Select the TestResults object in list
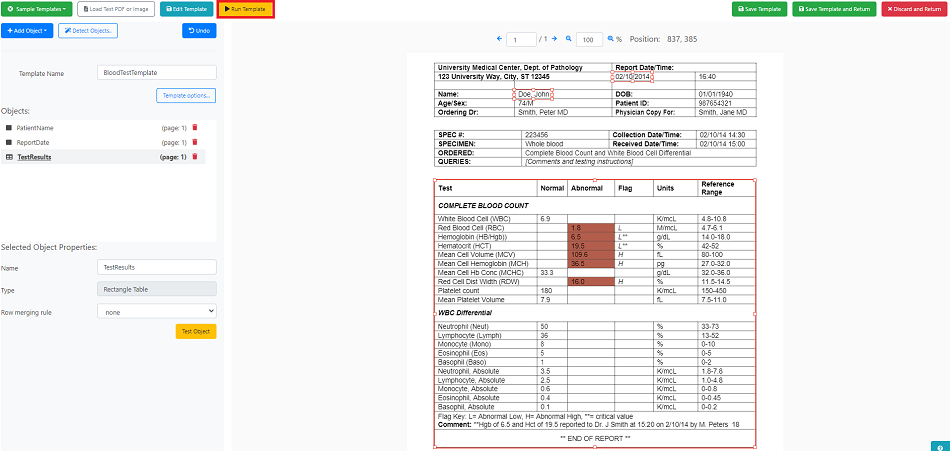950x451 pixels. pos(34,157)
